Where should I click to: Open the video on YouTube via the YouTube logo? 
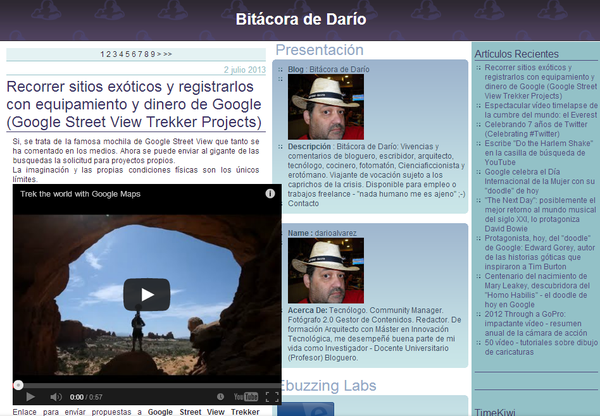coord(246,396)
